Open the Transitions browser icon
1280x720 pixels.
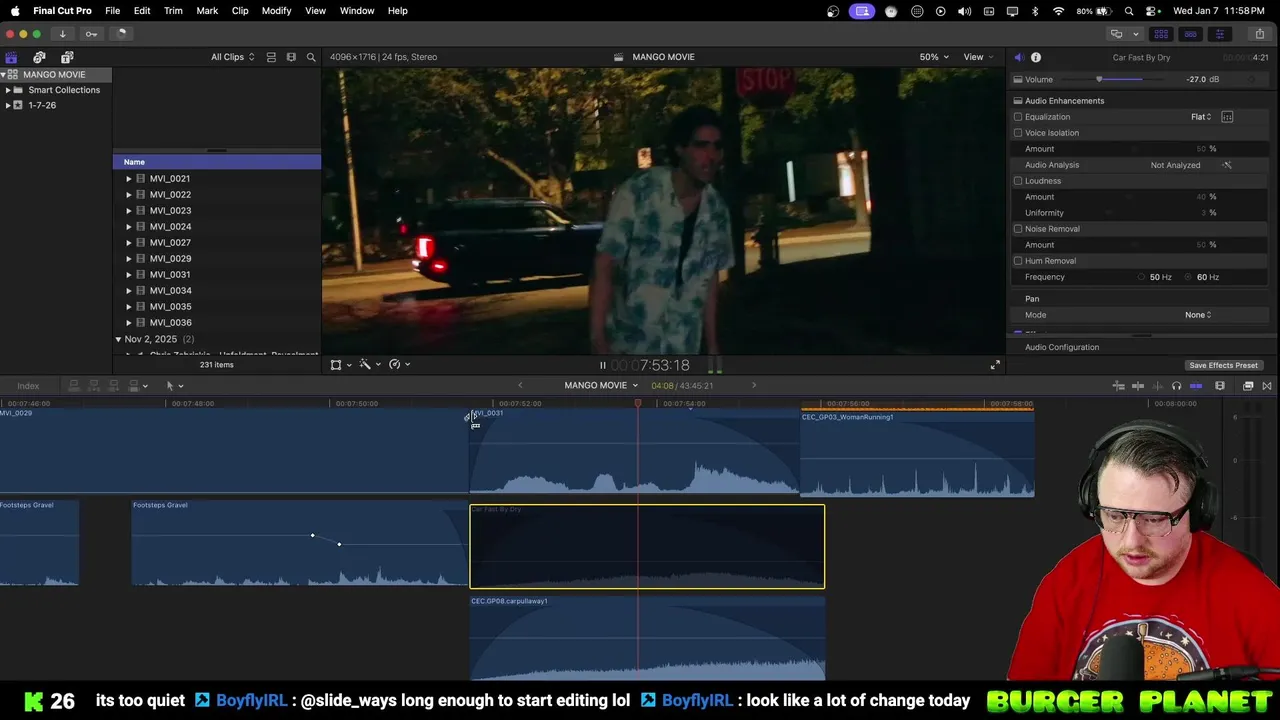click(1267, 386)
